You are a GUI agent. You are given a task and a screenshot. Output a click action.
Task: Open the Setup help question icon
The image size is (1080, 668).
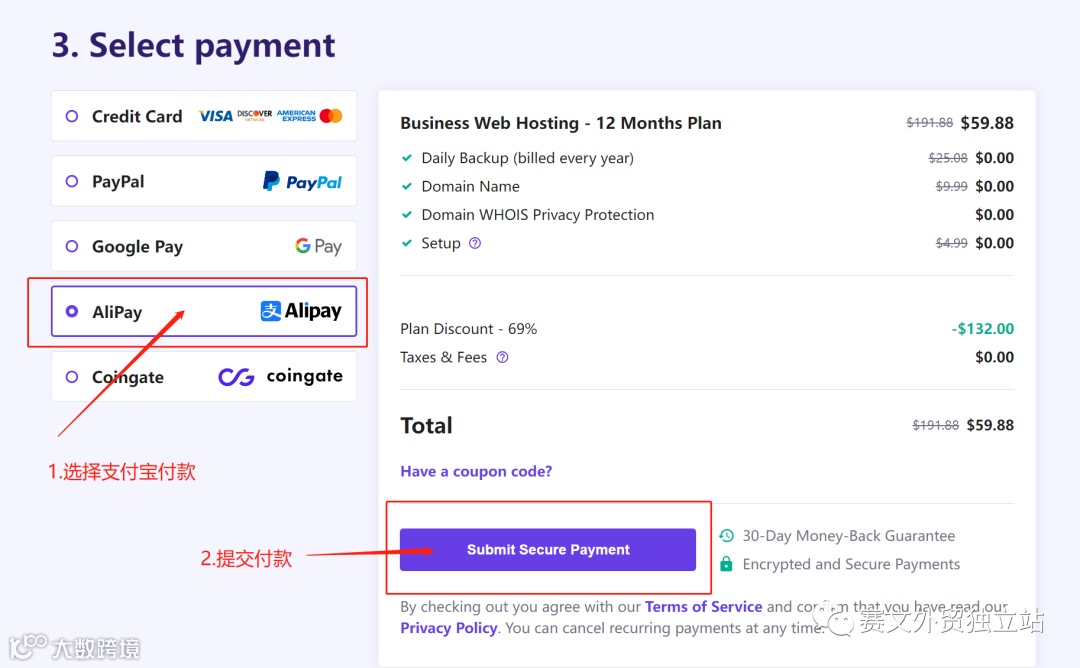pos(475,243)
